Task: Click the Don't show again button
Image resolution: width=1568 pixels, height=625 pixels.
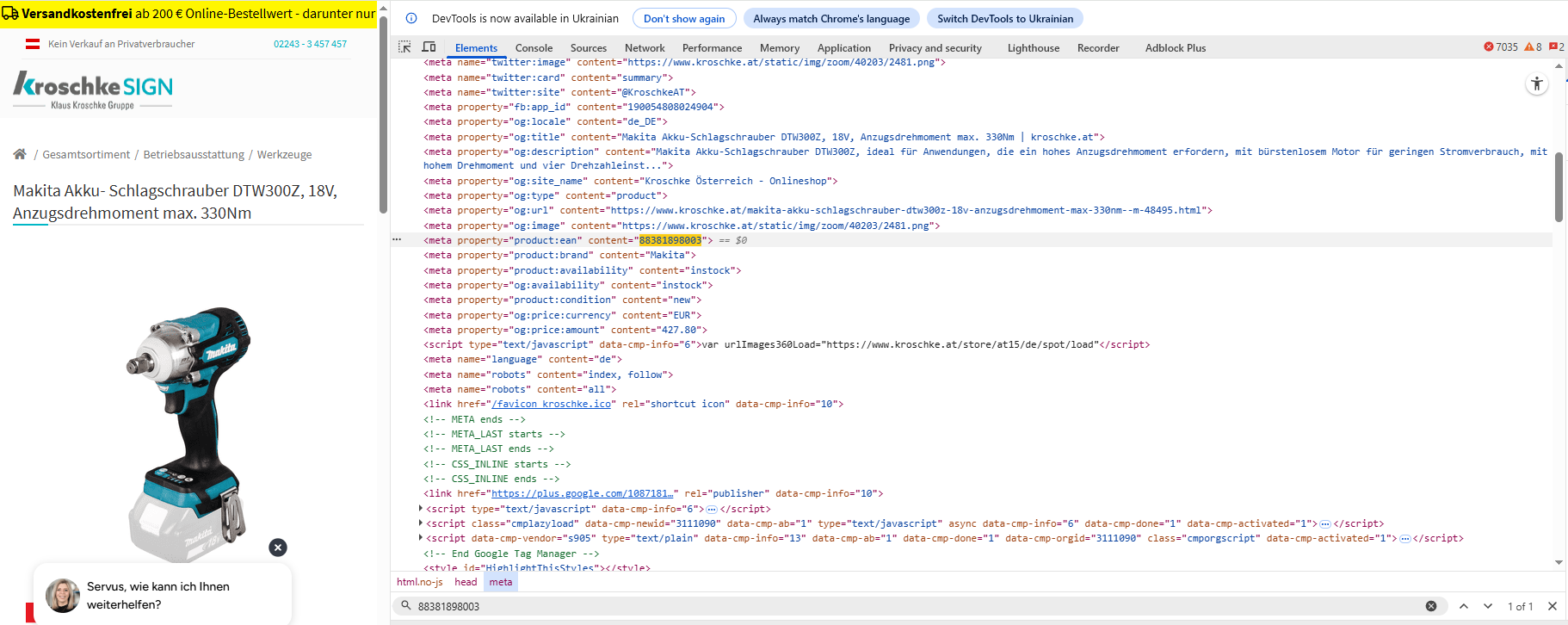Action: pos(684,18)
